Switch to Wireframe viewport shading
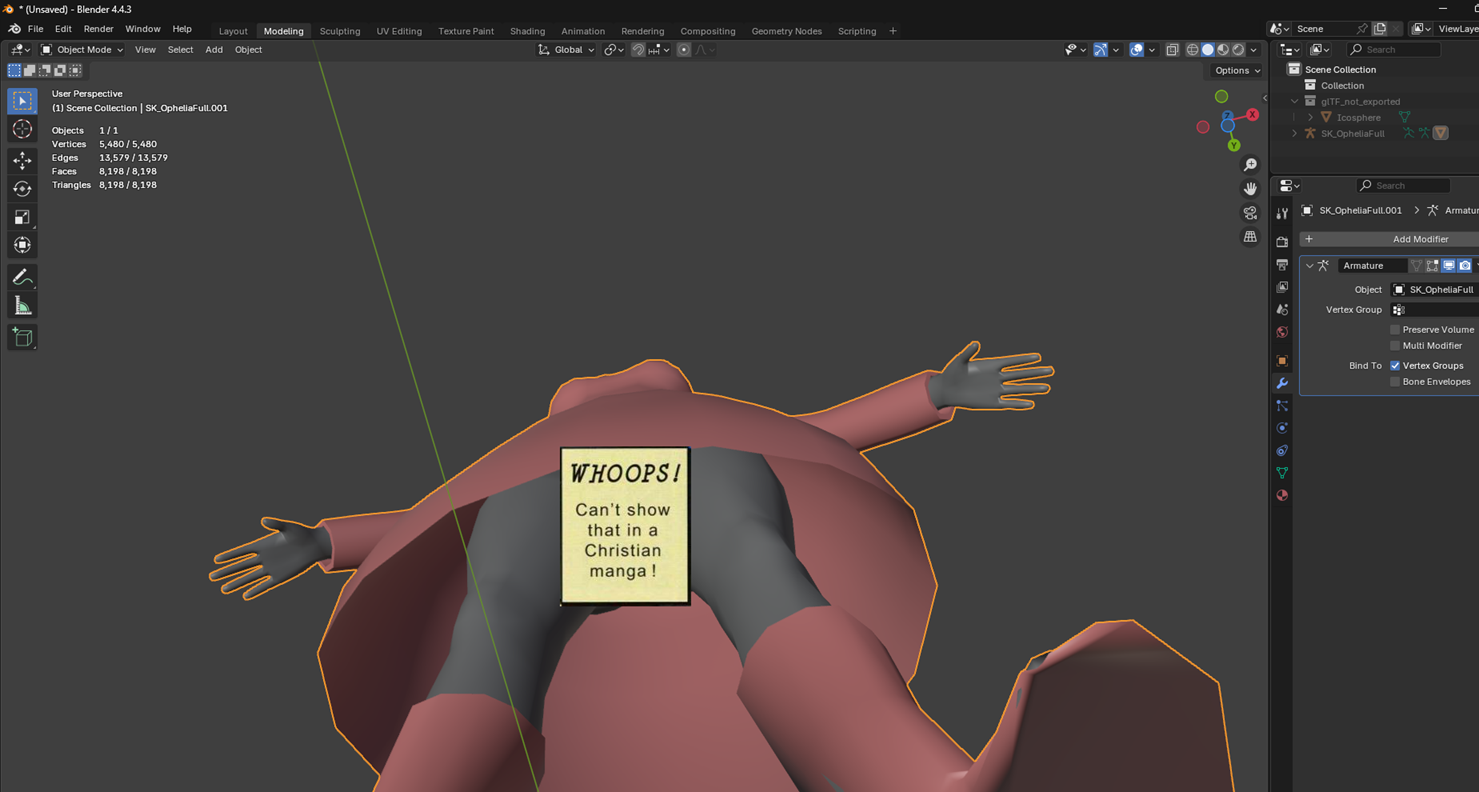This screenshot has height=792, width=1479. pos(1193,49)
